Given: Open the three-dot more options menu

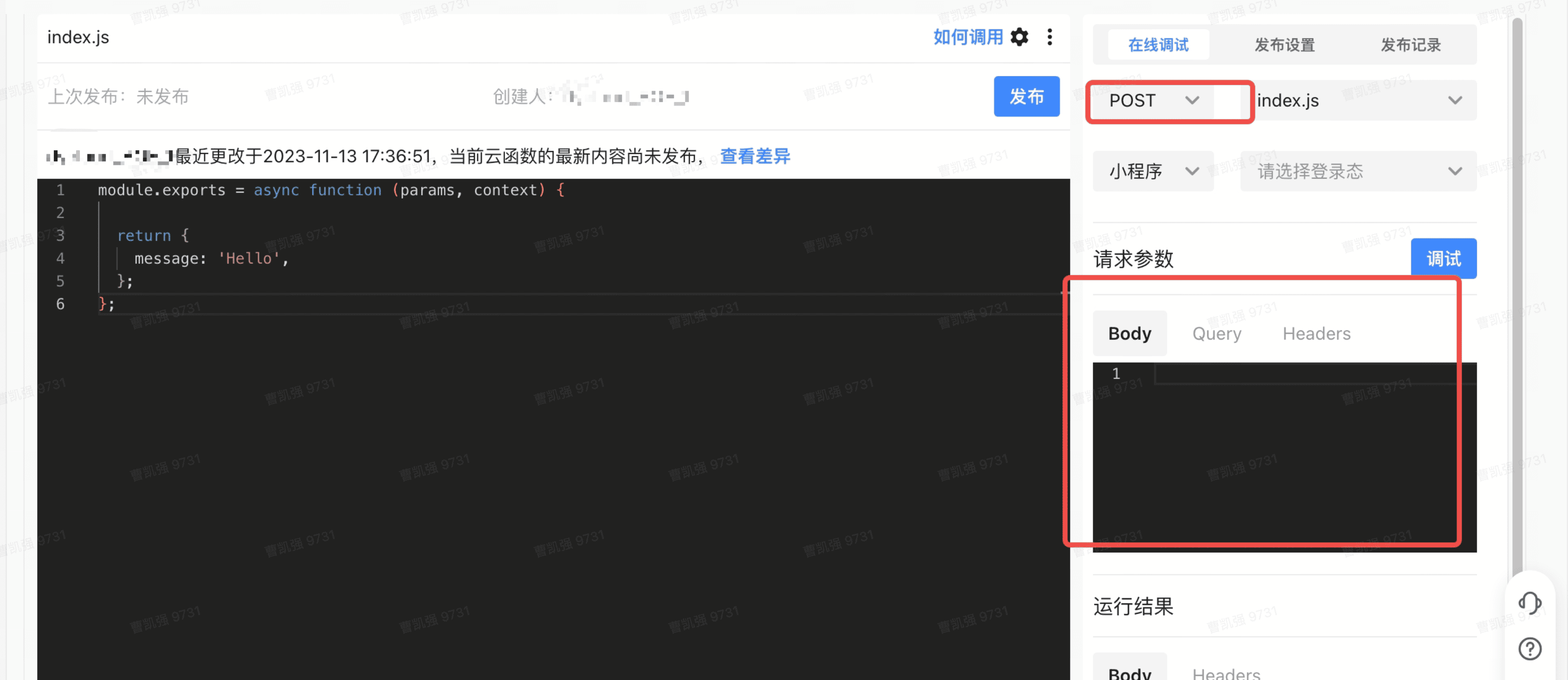Looking at the screenshot, I should [x=1050, y=37].
